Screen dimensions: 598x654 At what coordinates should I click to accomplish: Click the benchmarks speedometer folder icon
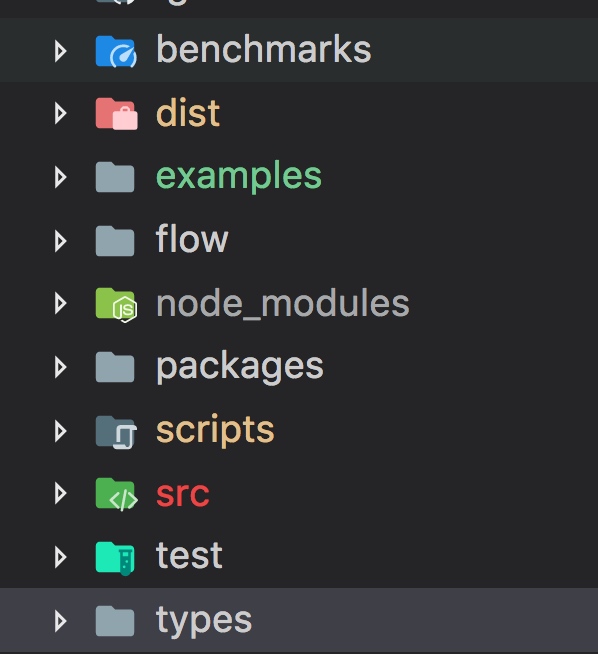click(116, 52)
